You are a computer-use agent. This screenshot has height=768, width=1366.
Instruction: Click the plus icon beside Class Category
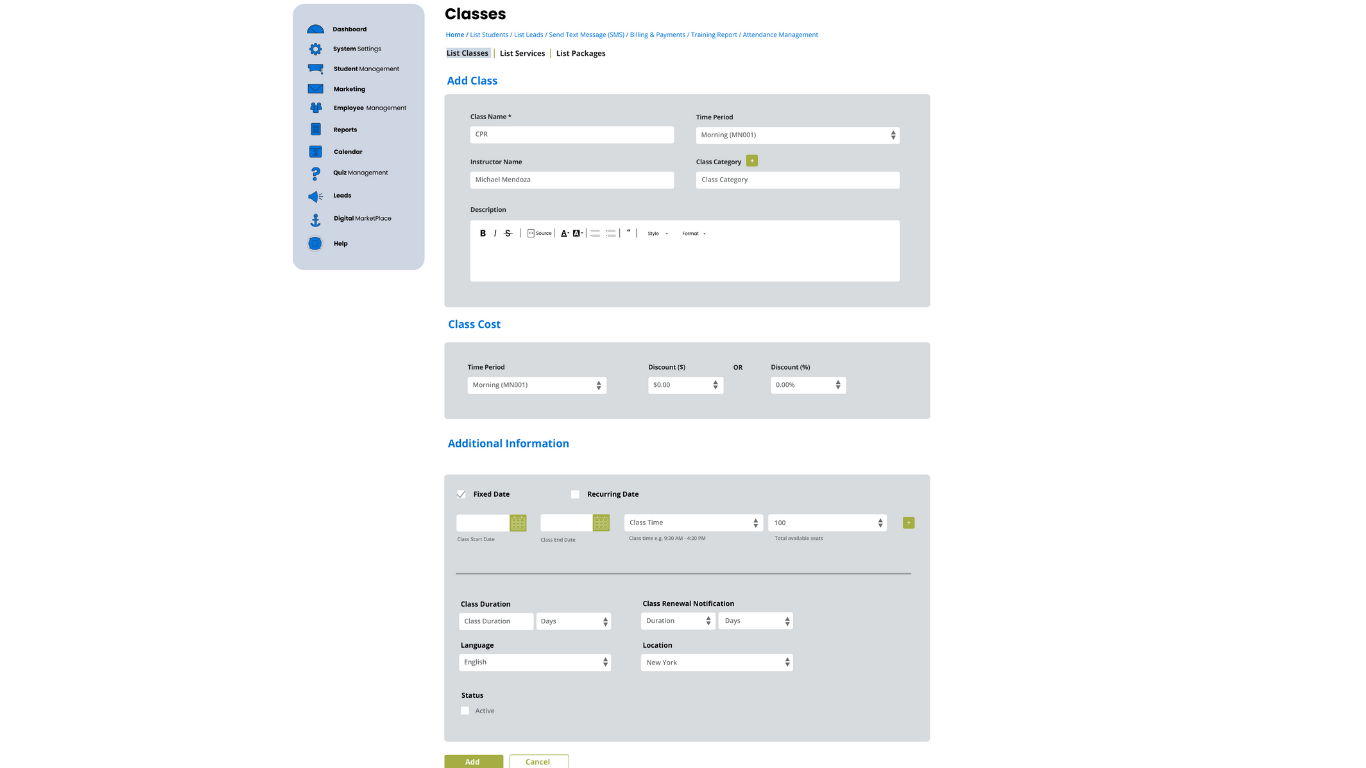752,161
